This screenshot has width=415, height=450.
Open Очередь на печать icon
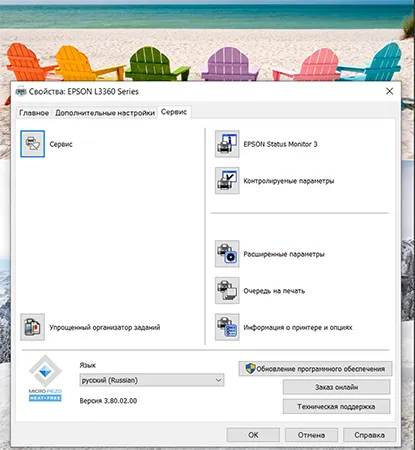(227, 290)
